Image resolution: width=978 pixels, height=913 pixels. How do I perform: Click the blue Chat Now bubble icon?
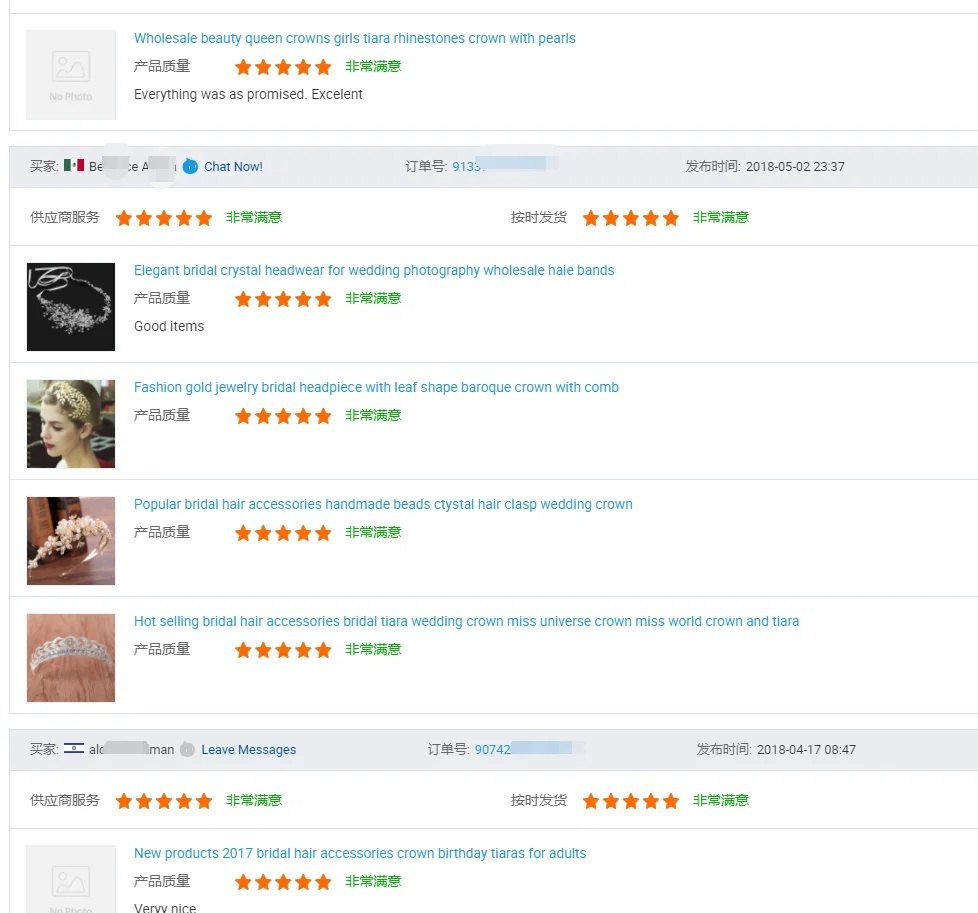pos(190,167)
